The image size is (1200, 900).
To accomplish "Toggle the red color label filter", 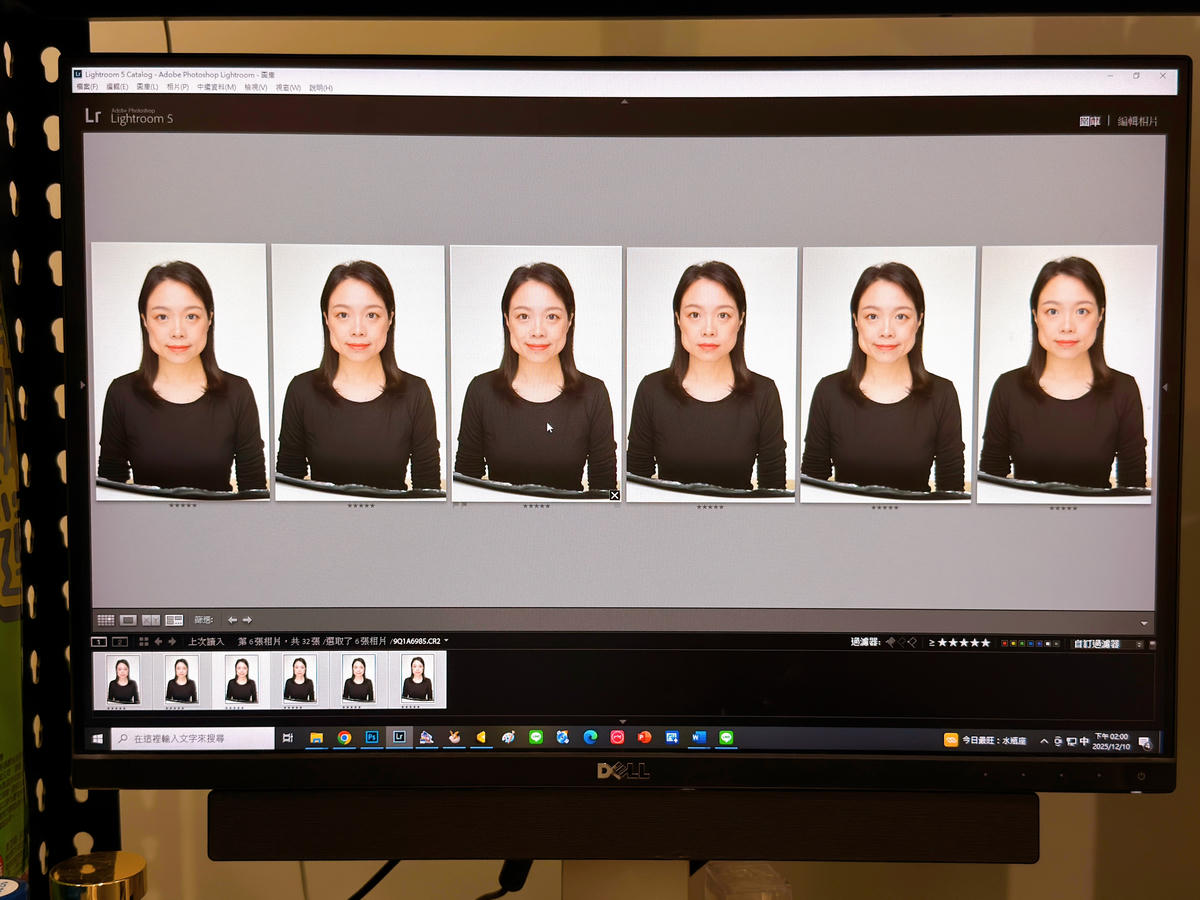I will point(1004,643).
